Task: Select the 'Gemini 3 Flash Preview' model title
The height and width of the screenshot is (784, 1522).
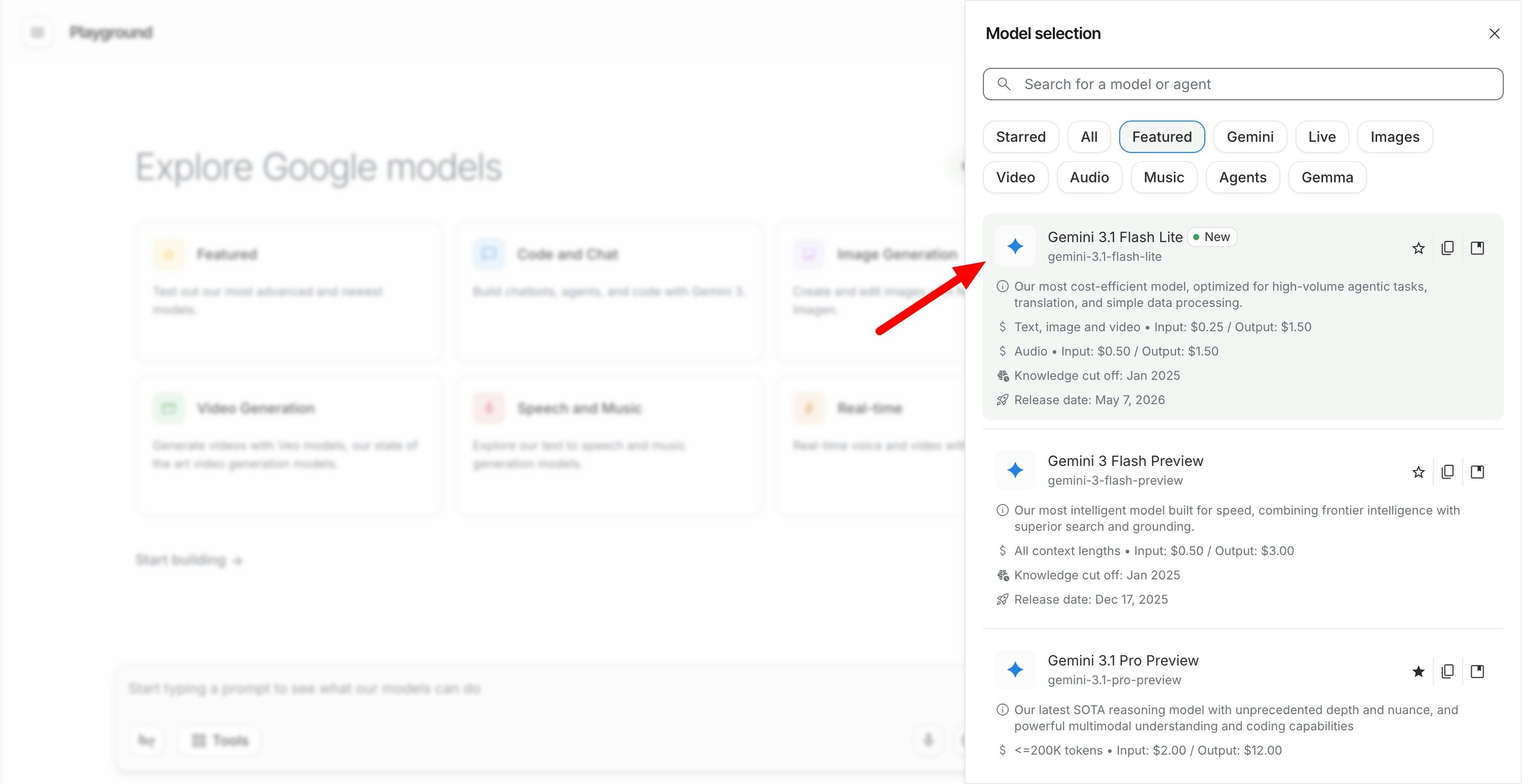Action: pyautogui.click(x=1125, y=461)
